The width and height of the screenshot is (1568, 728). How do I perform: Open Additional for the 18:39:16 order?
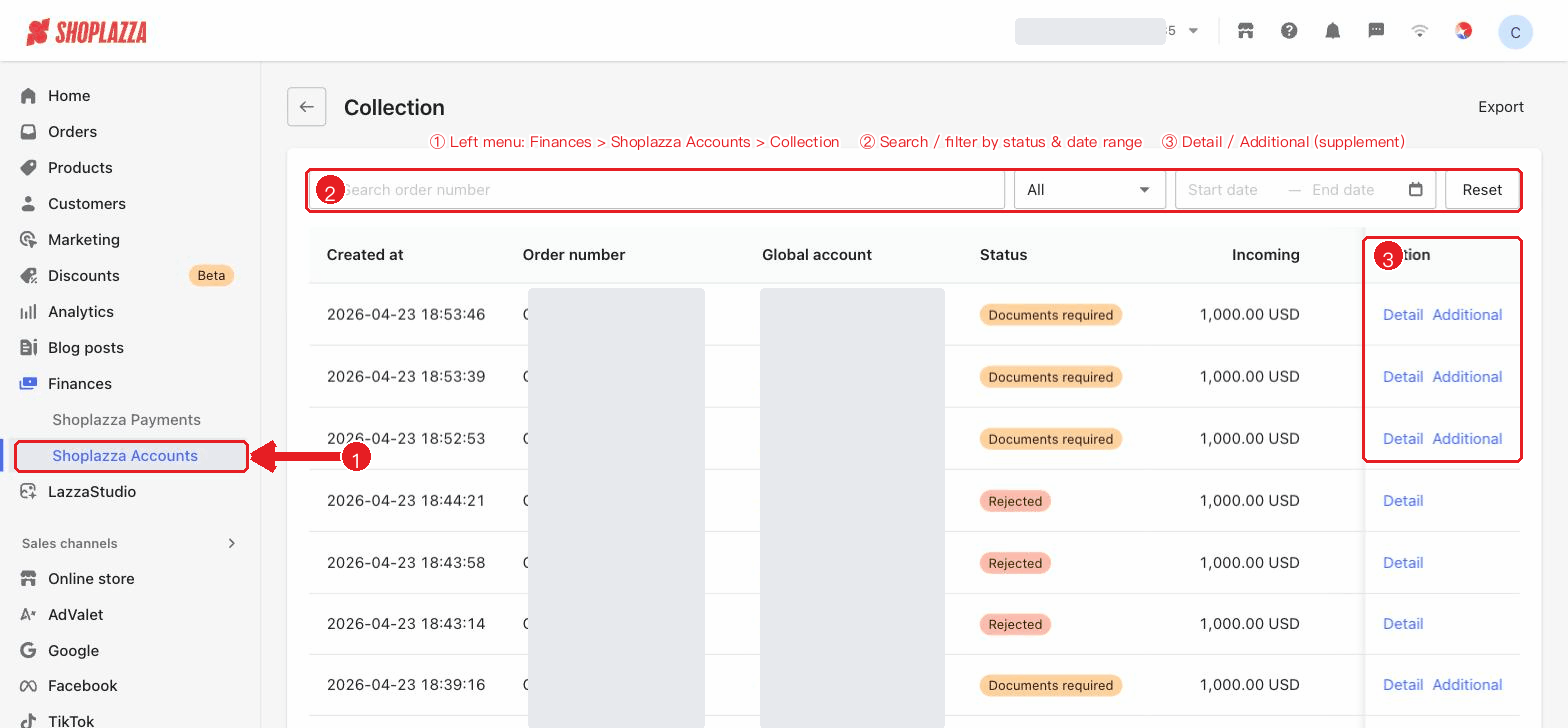tap(1467, 685)
